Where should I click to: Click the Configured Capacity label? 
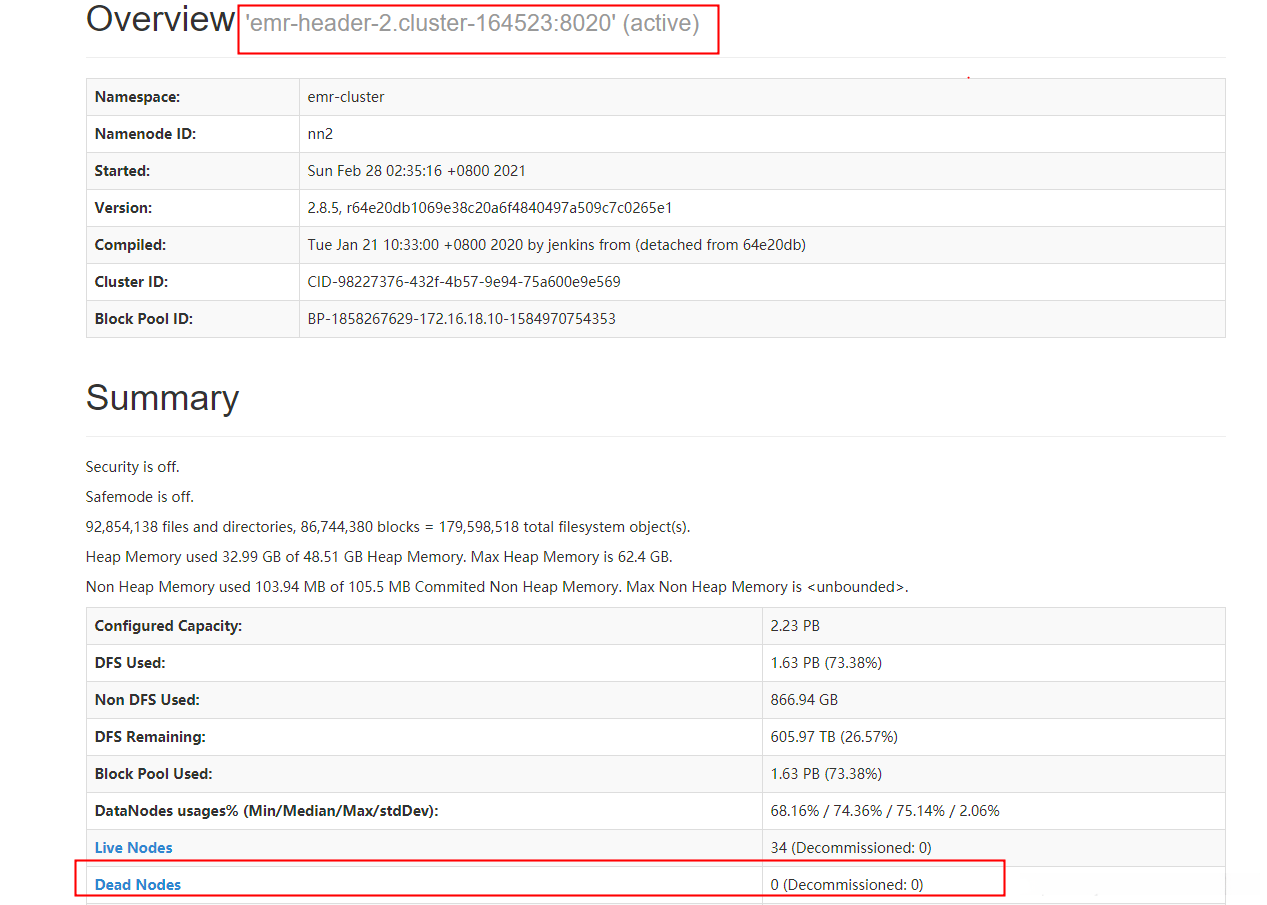coord(168,626)
